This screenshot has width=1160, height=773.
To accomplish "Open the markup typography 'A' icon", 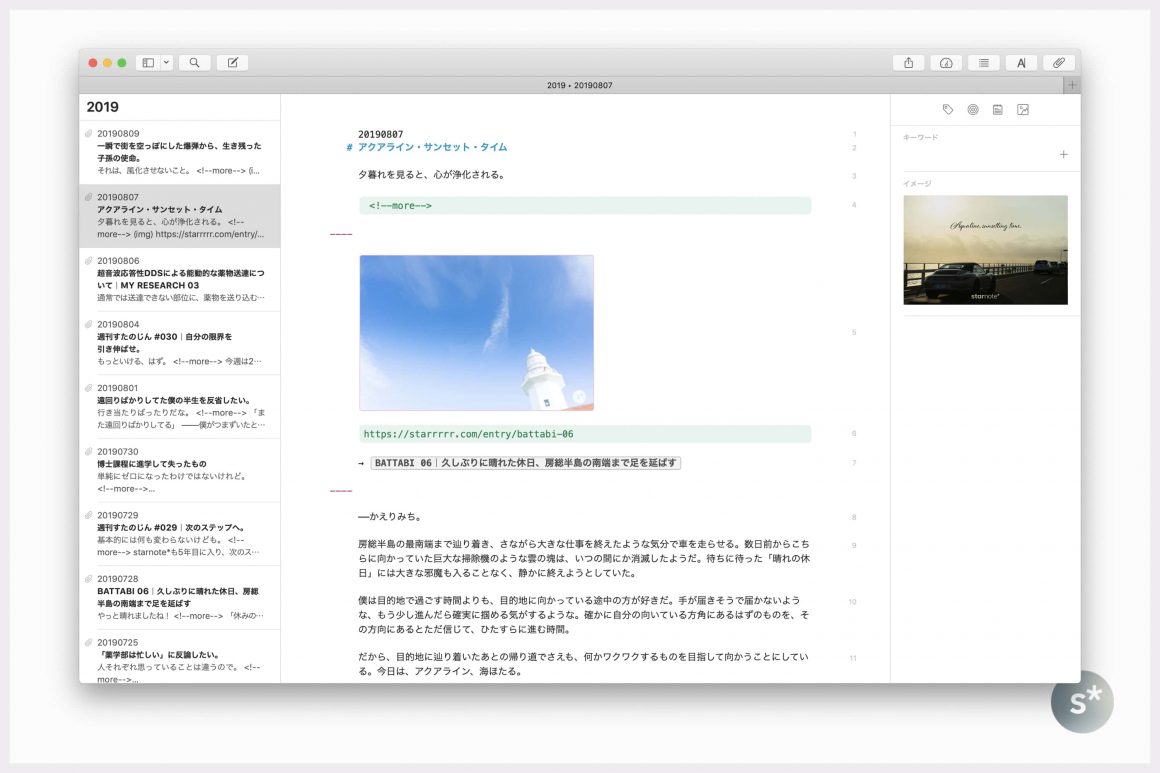I will pos(1021,63).
